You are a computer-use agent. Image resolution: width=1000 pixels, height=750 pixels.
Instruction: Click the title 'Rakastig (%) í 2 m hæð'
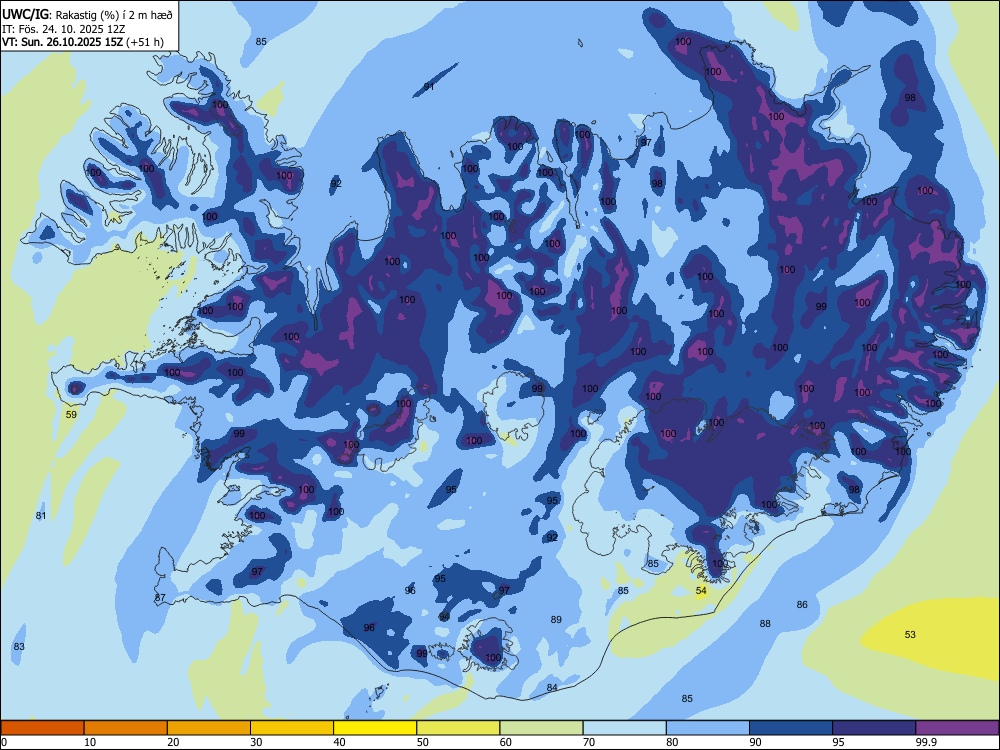(x=114, y=15)
